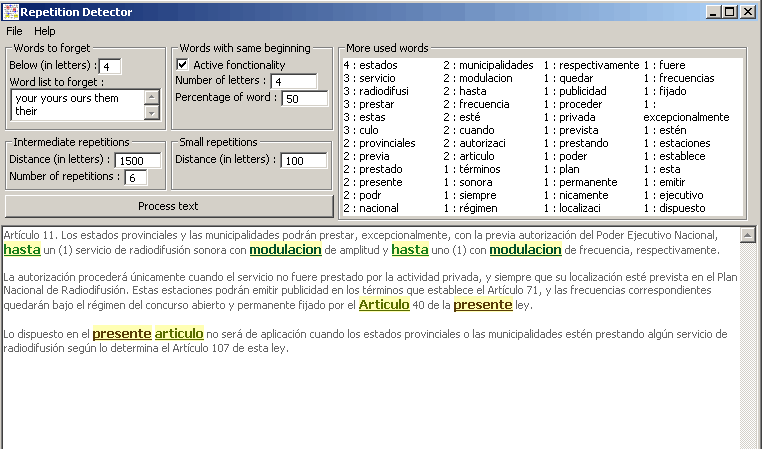Select '2 : nacional' entry

(x=371, y=208)
